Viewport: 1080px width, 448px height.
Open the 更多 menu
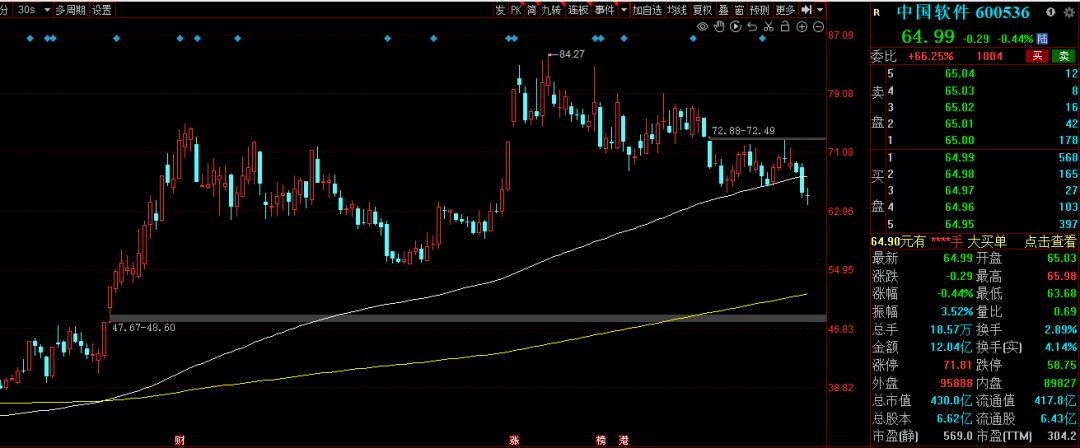click(x=785, y=10)
